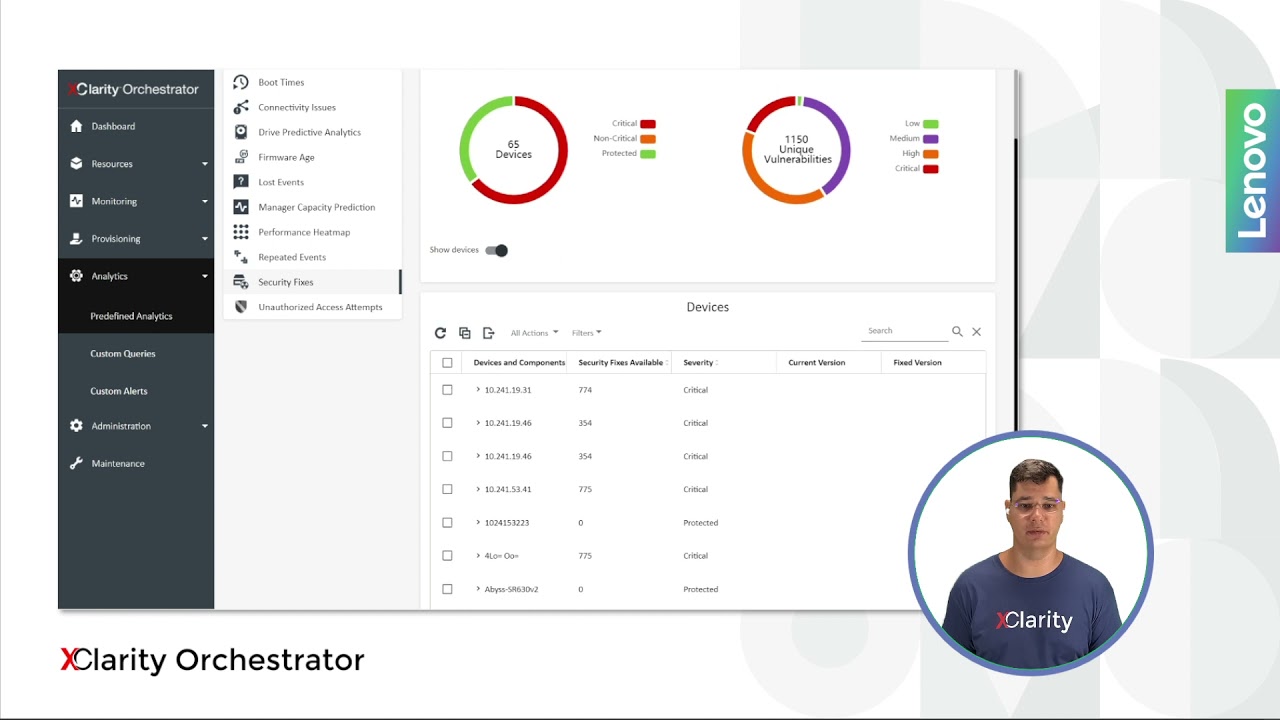This screenshot has height=720, width=1280.
Task: Expand the Administration menu arrow
Action: 205,426
